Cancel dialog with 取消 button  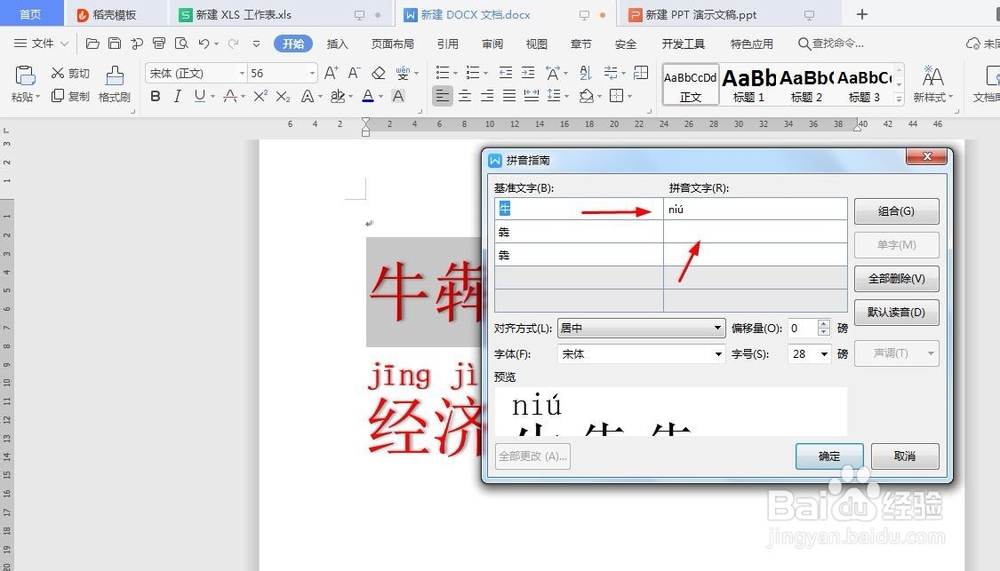tap(905, 456)
